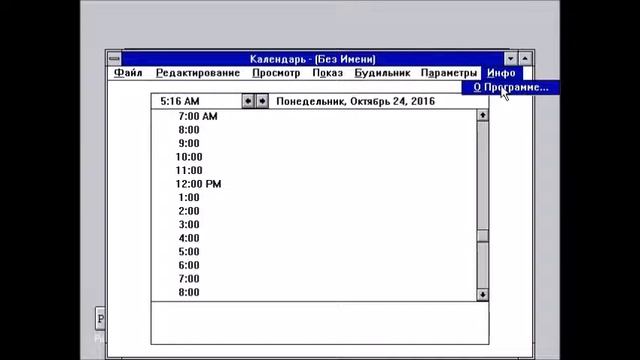Open the Показ menu
This screenshot has width=640, height=360.
click(328, 73)
